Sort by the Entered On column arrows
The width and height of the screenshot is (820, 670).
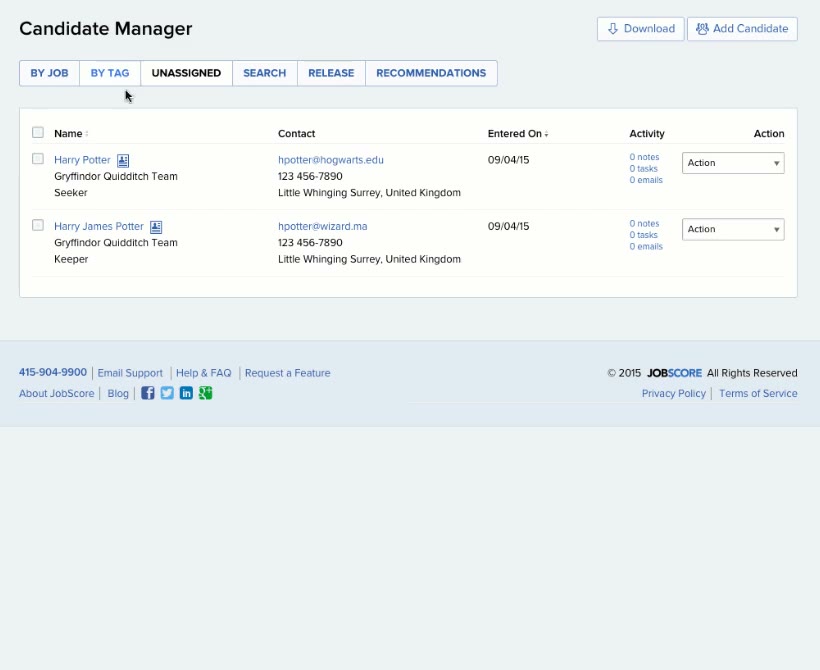click(546, 134)
